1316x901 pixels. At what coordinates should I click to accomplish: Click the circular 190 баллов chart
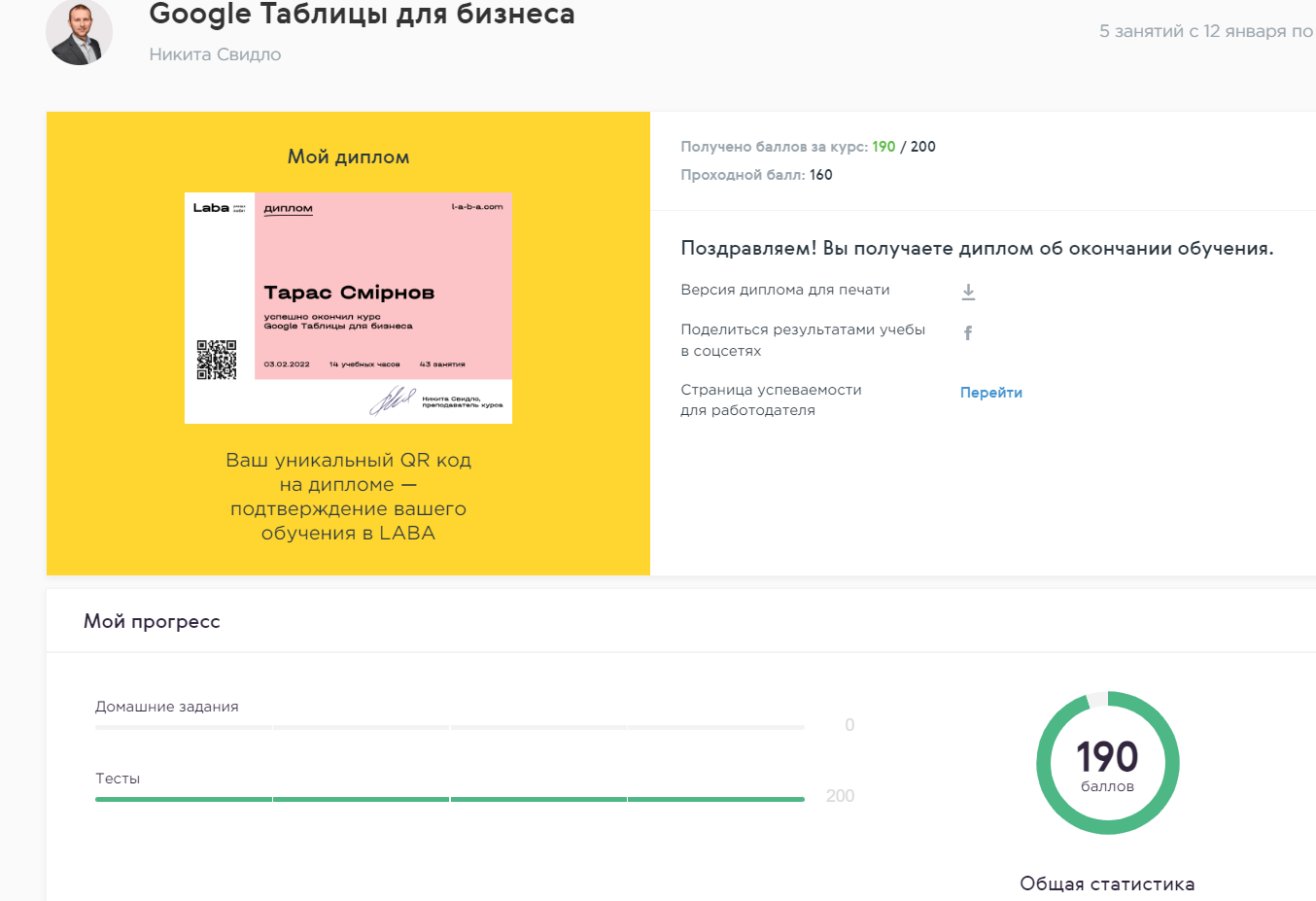tap(1108, 763)
